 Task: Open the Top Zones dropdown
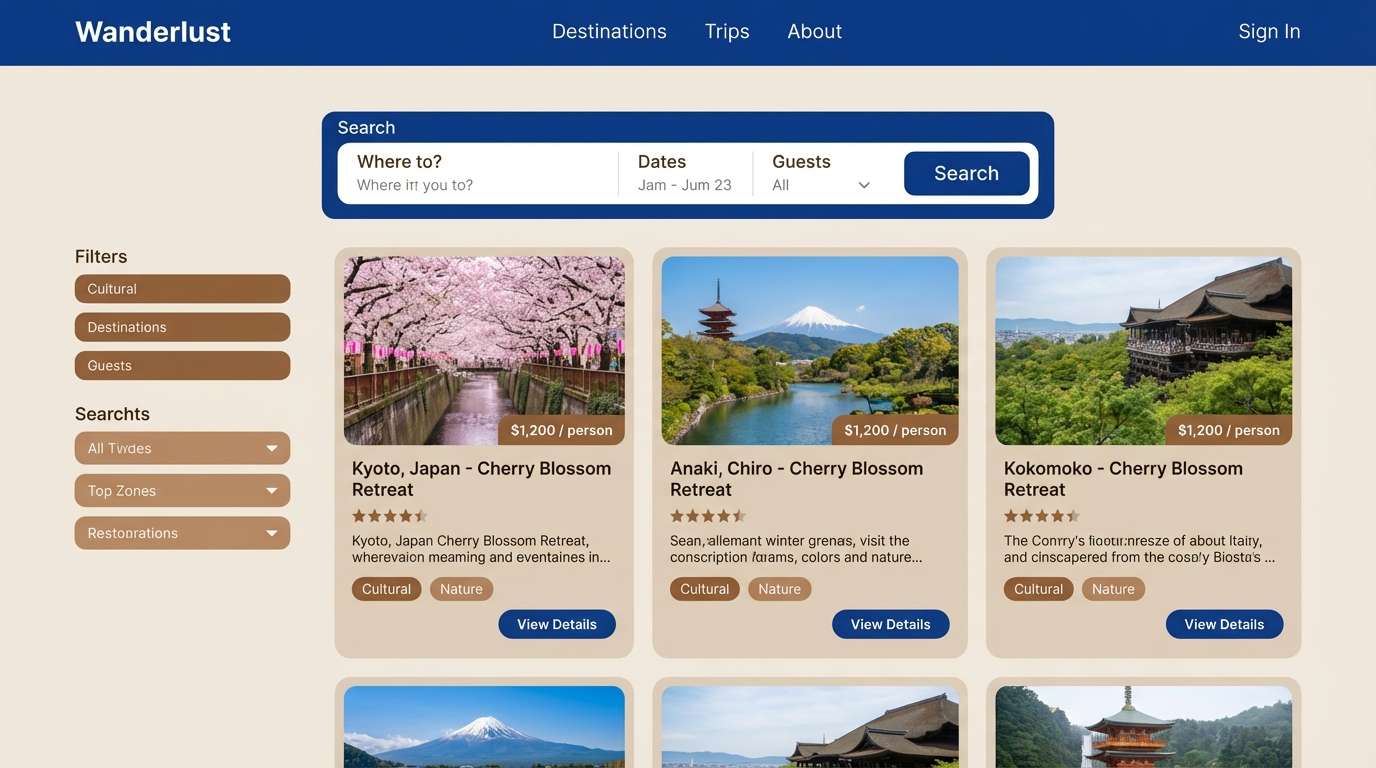pos(181,490)
